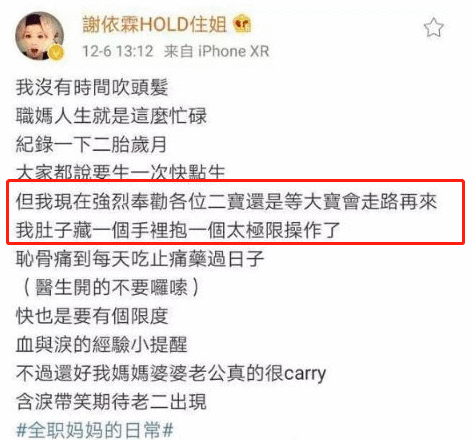The height and width of the screenshot is (440, 472).
Task: Open the #全职妈妈的日常# hashtag topic
Action: coord(95,430)
